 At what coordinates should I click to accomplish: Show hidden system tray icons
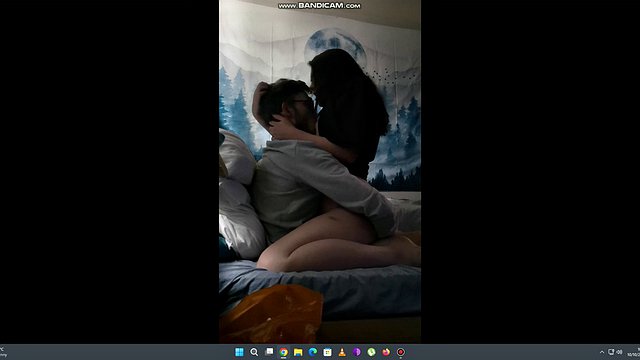click(602, 352)
